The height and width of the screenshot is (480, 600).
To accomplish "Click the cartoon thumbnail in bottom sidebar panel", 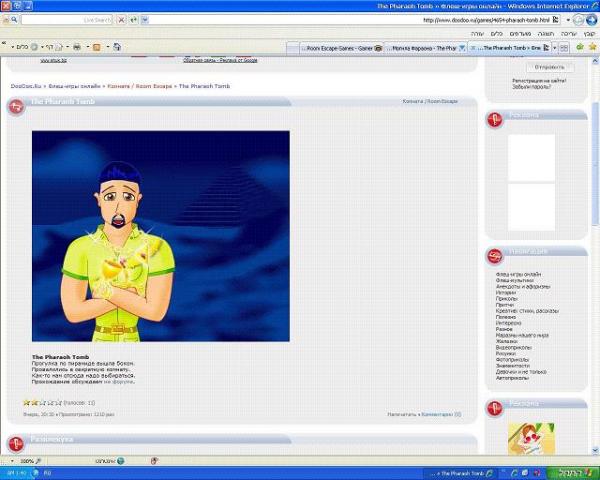I will (531, 439).
